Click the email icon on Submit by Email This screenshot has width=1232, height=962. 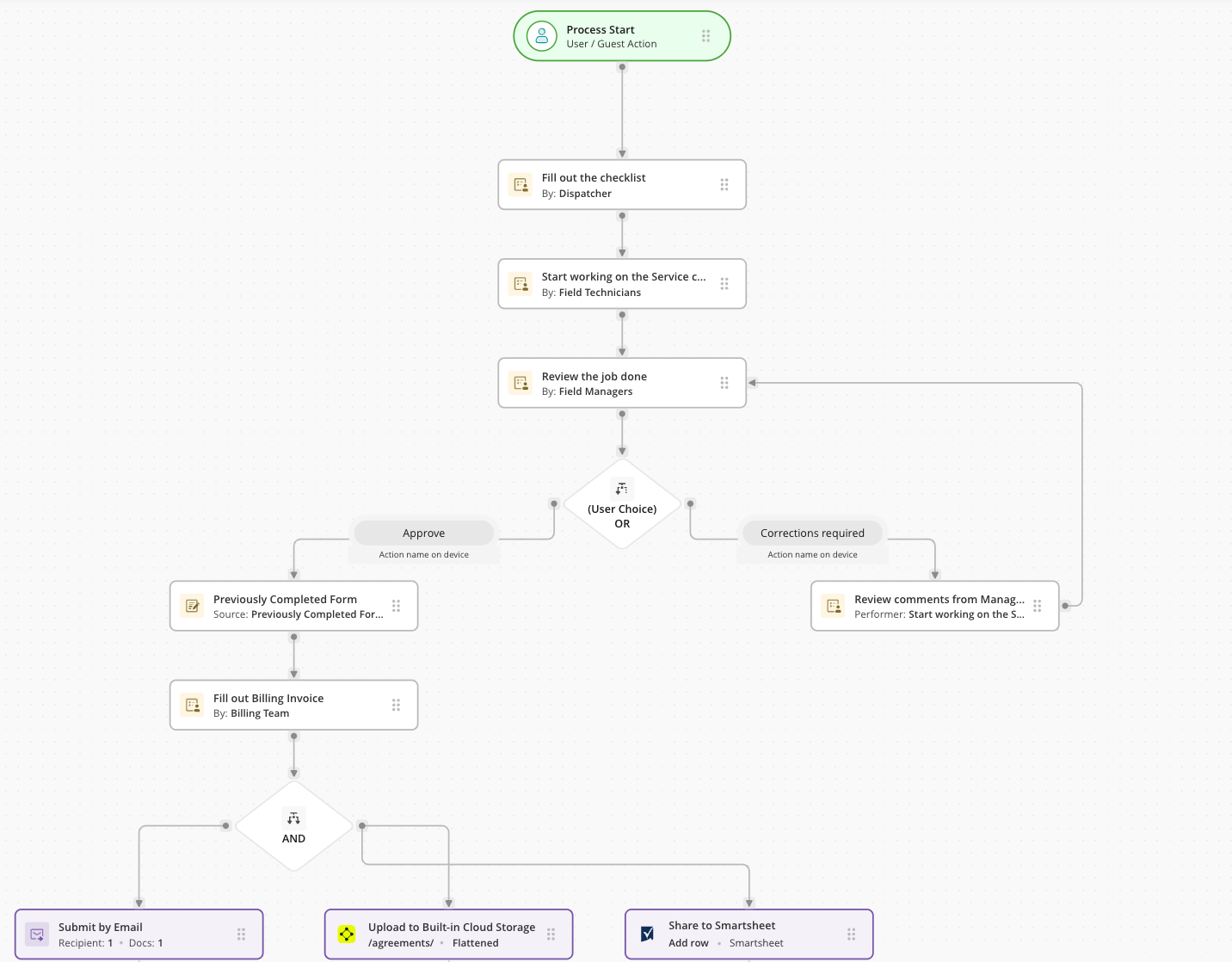(37, 934)
